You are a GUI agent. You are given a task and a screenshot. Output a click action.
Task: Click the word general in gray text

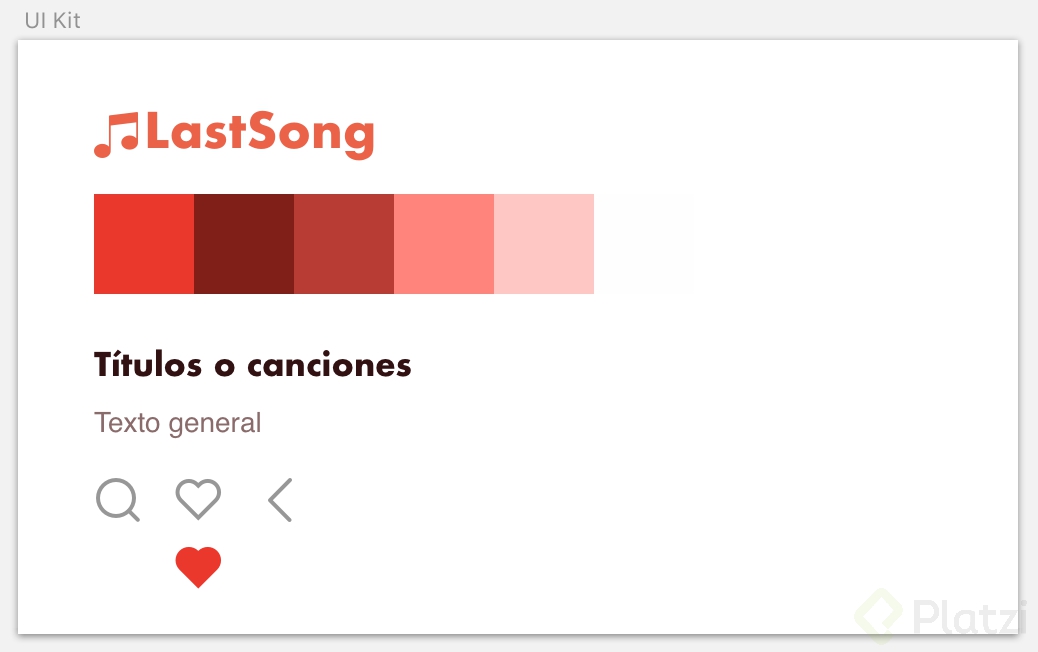point(214,424)
